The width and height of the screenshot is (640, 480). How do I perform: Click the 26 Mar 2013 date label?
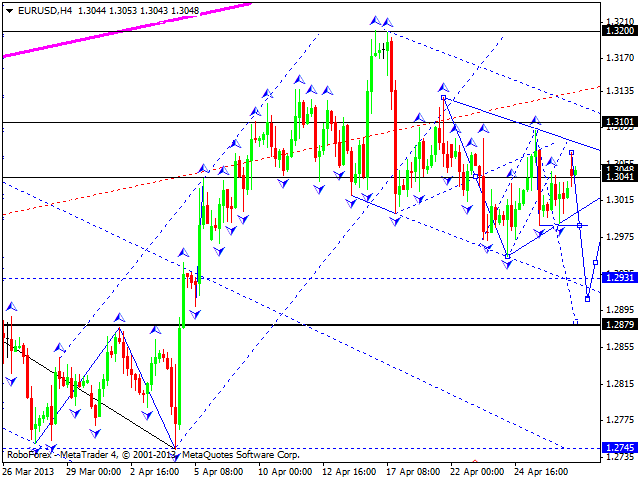[29, 471]
